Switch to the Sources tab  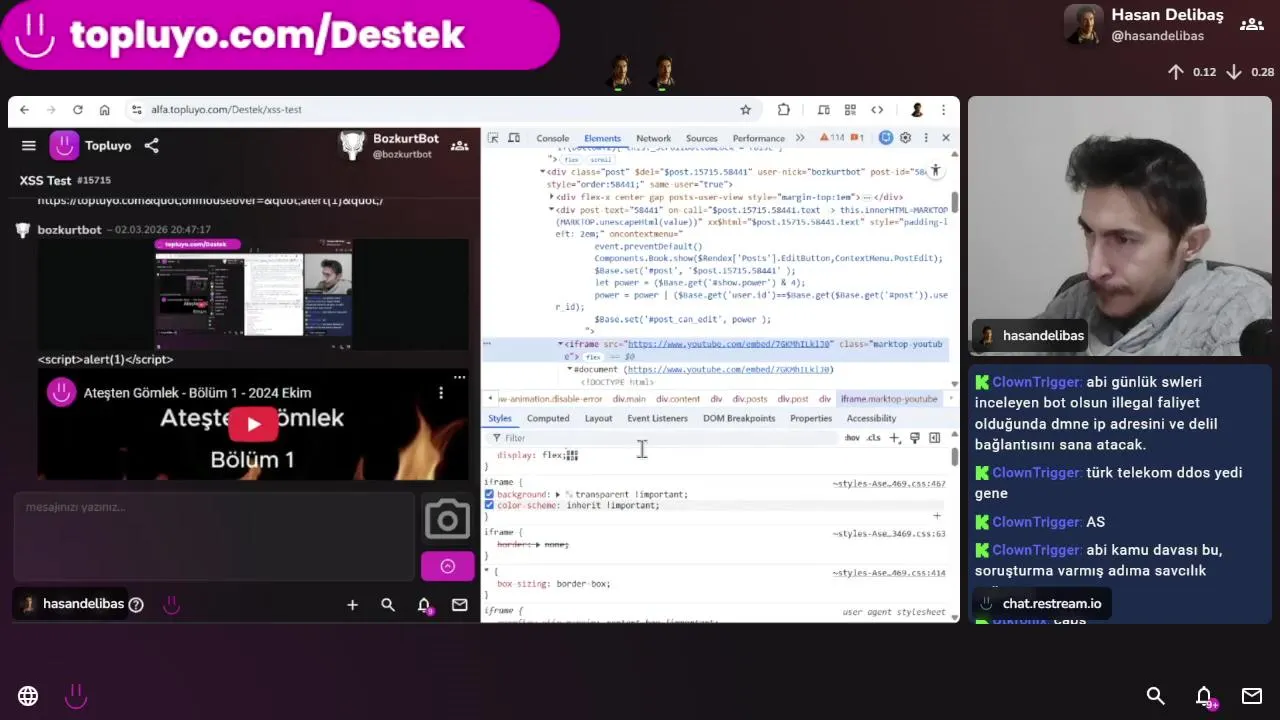point(701,138)
